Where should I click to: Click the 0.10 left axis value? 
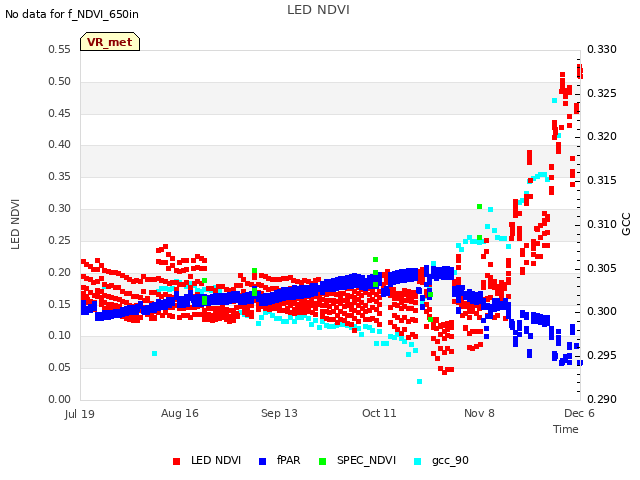pos(59,336)
